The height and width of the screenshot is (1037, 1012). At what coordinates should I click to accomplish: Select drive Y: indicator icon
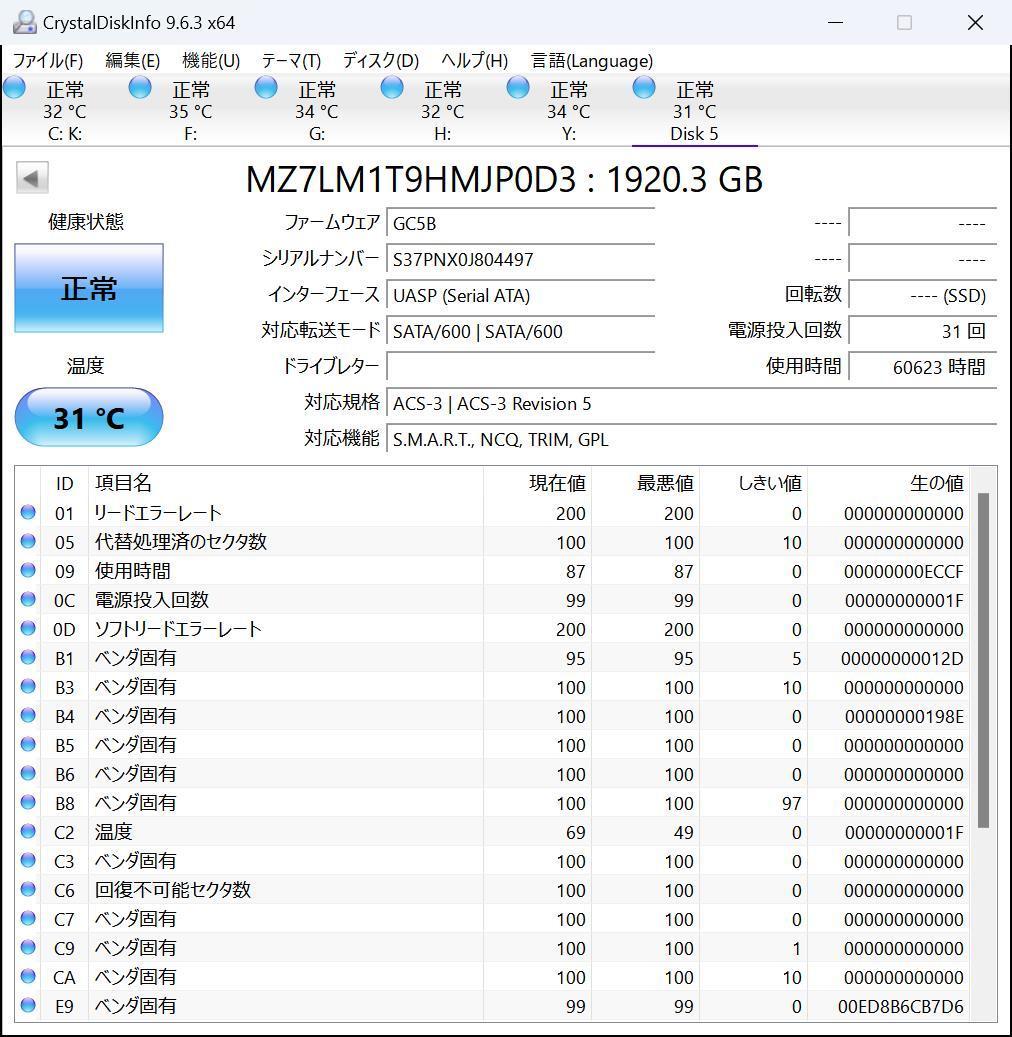tap(517, 87)
